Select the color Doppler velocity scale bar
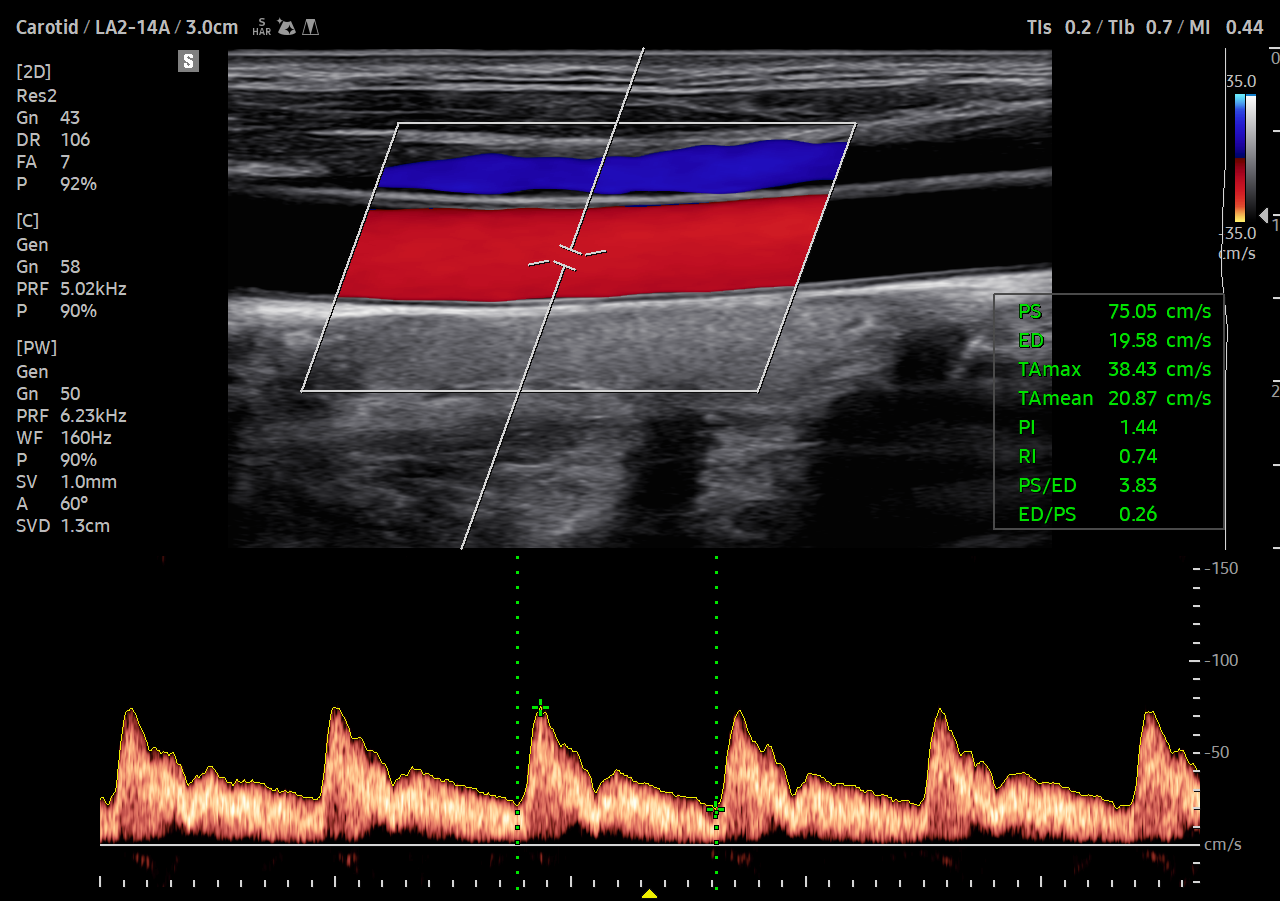This screenshot has height=901, width=1280. (x=1240, y=157)
